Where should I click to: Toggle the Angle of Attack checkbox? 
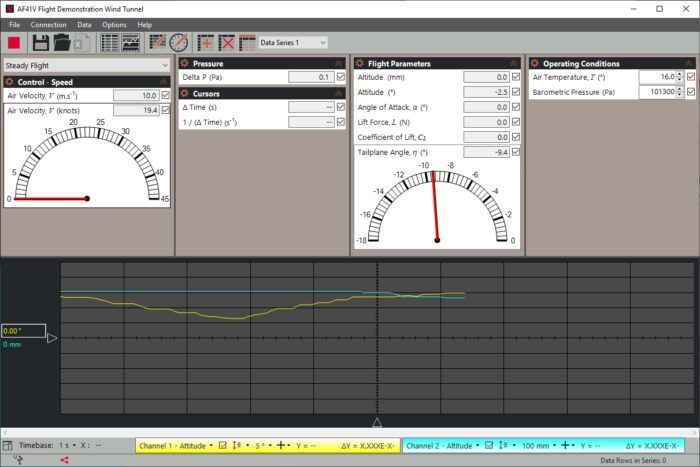(516, 107)
